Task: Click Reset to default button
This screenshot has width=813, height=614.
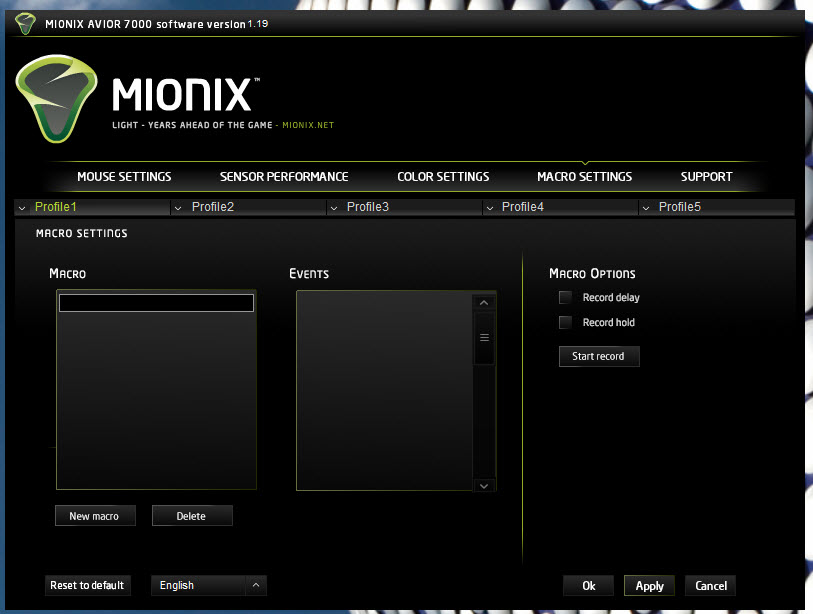Action: (x=88, y=585)
